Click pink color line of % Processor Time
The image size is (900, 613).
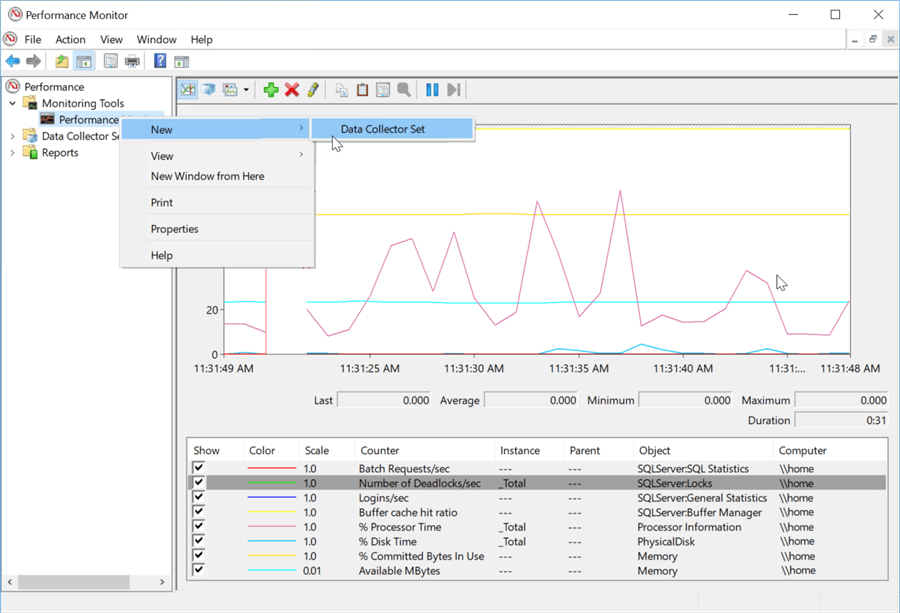[272, 527]
